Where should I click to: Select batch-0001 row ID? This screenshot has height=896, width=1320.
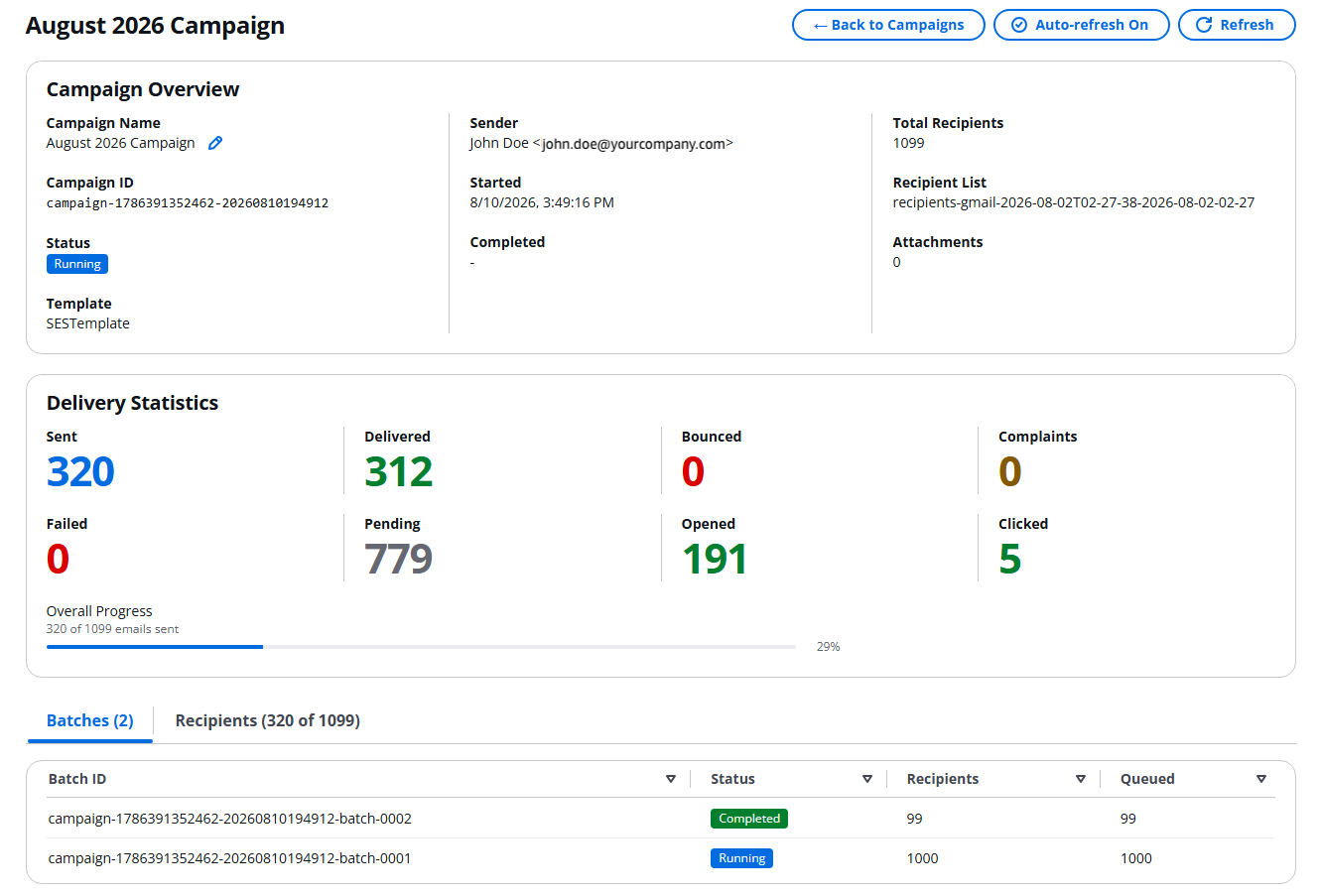point(230,858)
